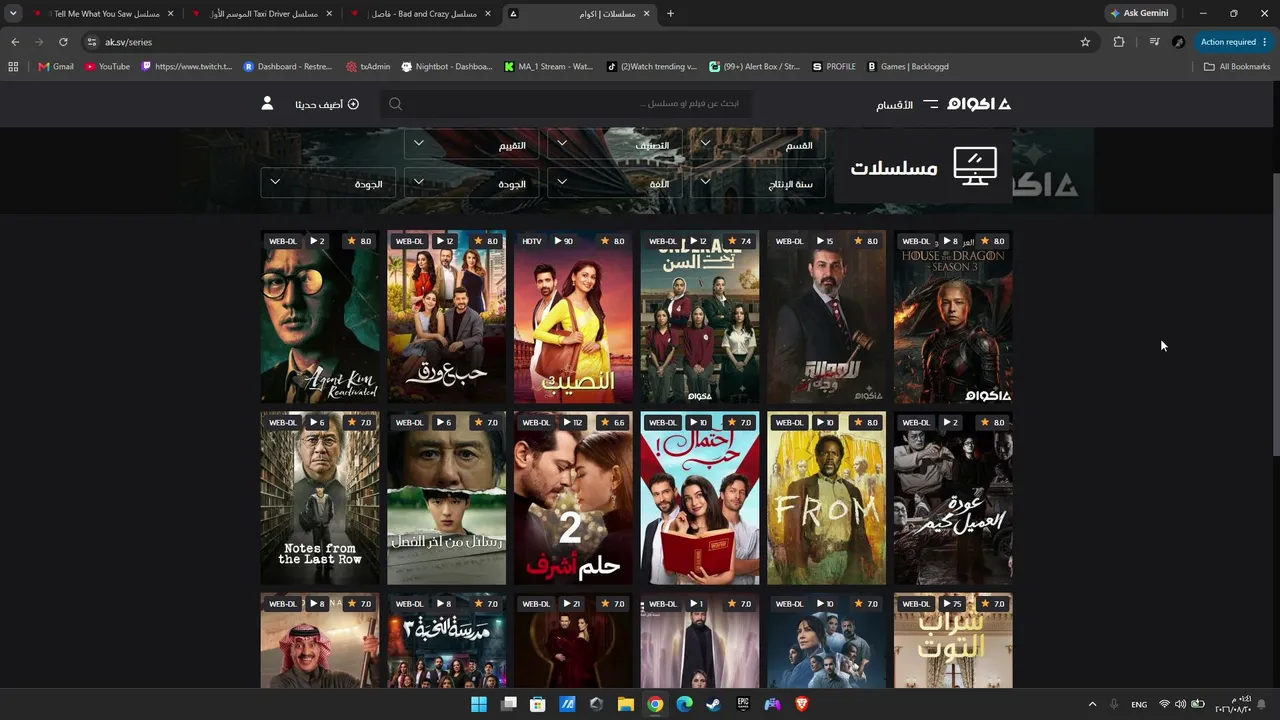Click the Google Chrome taskbar icon
Screen dimensions: 1280x720
tap(655, 704)
